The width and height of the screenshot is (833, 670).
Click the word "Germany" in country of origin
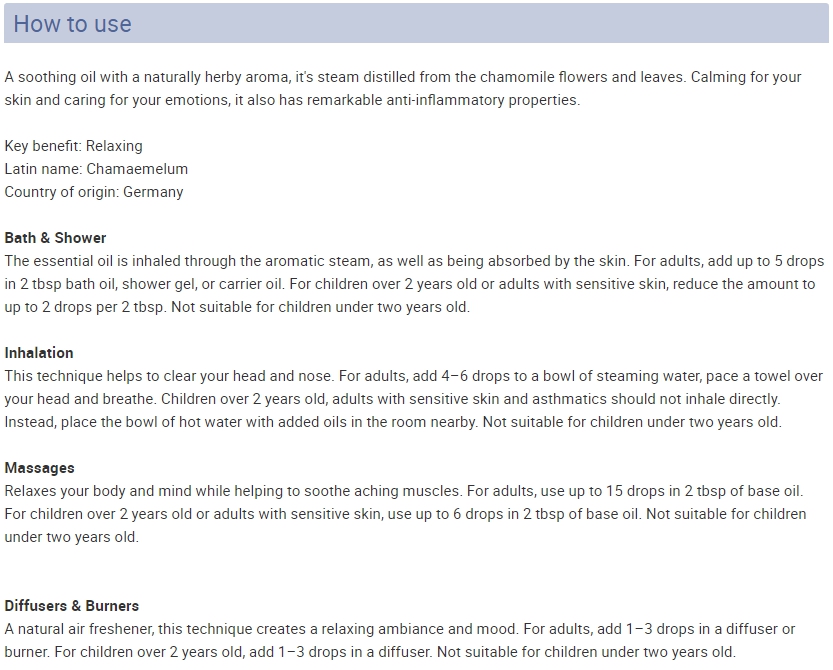[153, 192]
